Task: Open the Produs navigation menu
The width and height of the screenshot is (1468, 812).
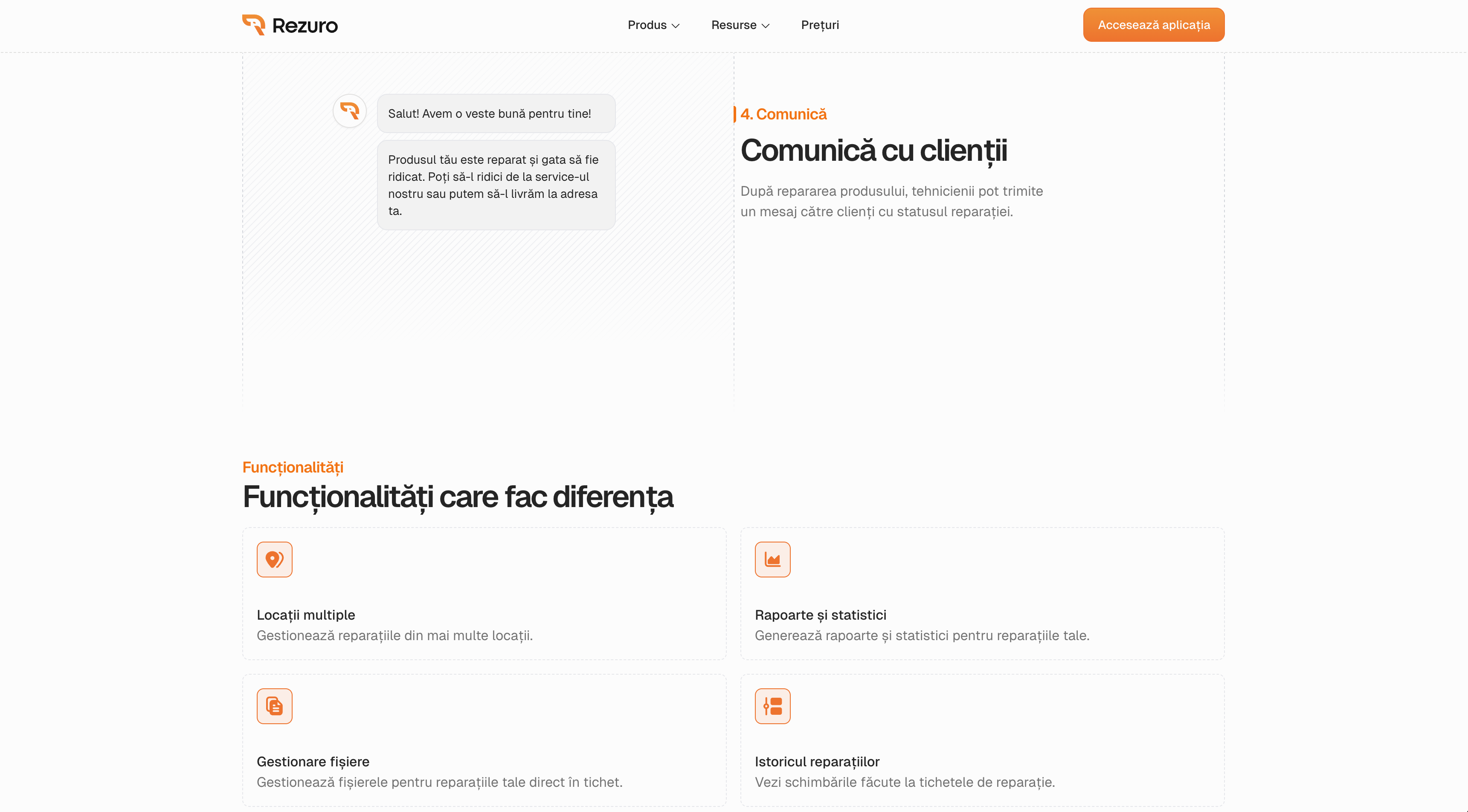Action: pyautogui.click(x=647, y=25)
